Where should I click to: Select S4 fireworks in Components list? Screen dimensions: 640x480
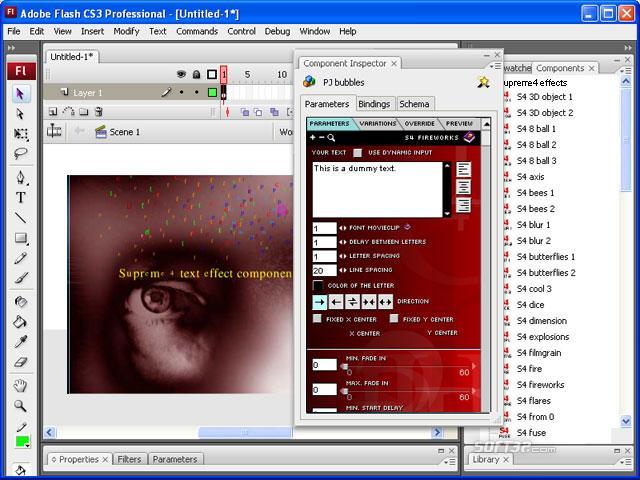click(540, 385)
